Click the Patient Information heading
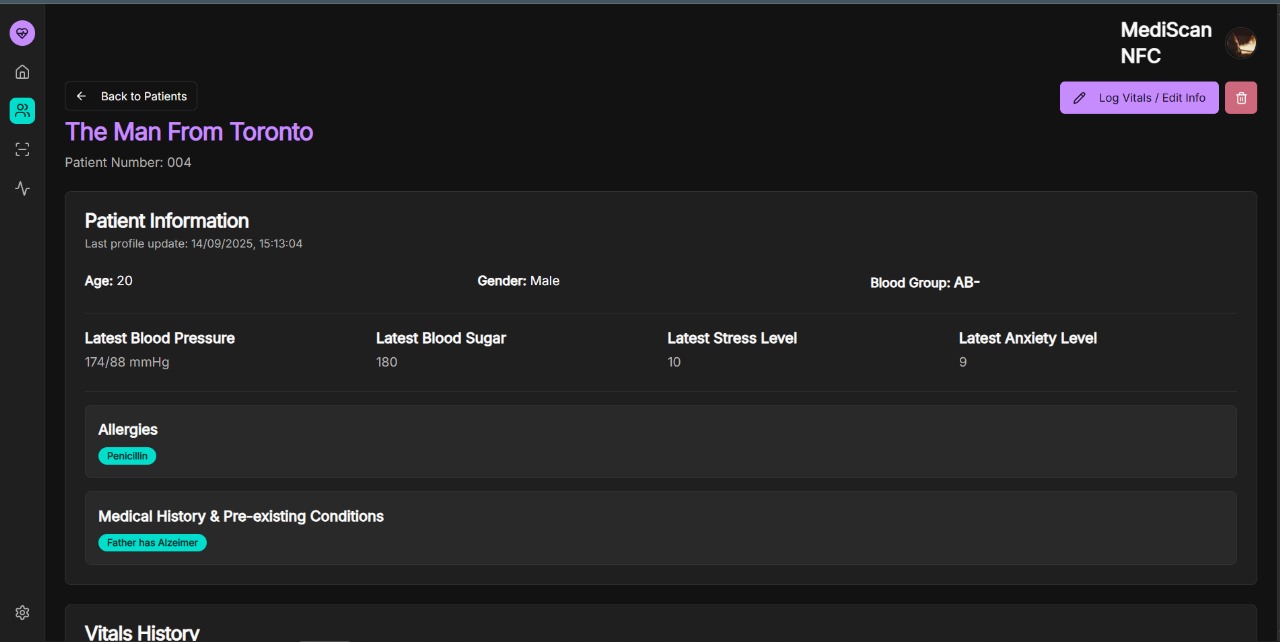 click(167, 221)
